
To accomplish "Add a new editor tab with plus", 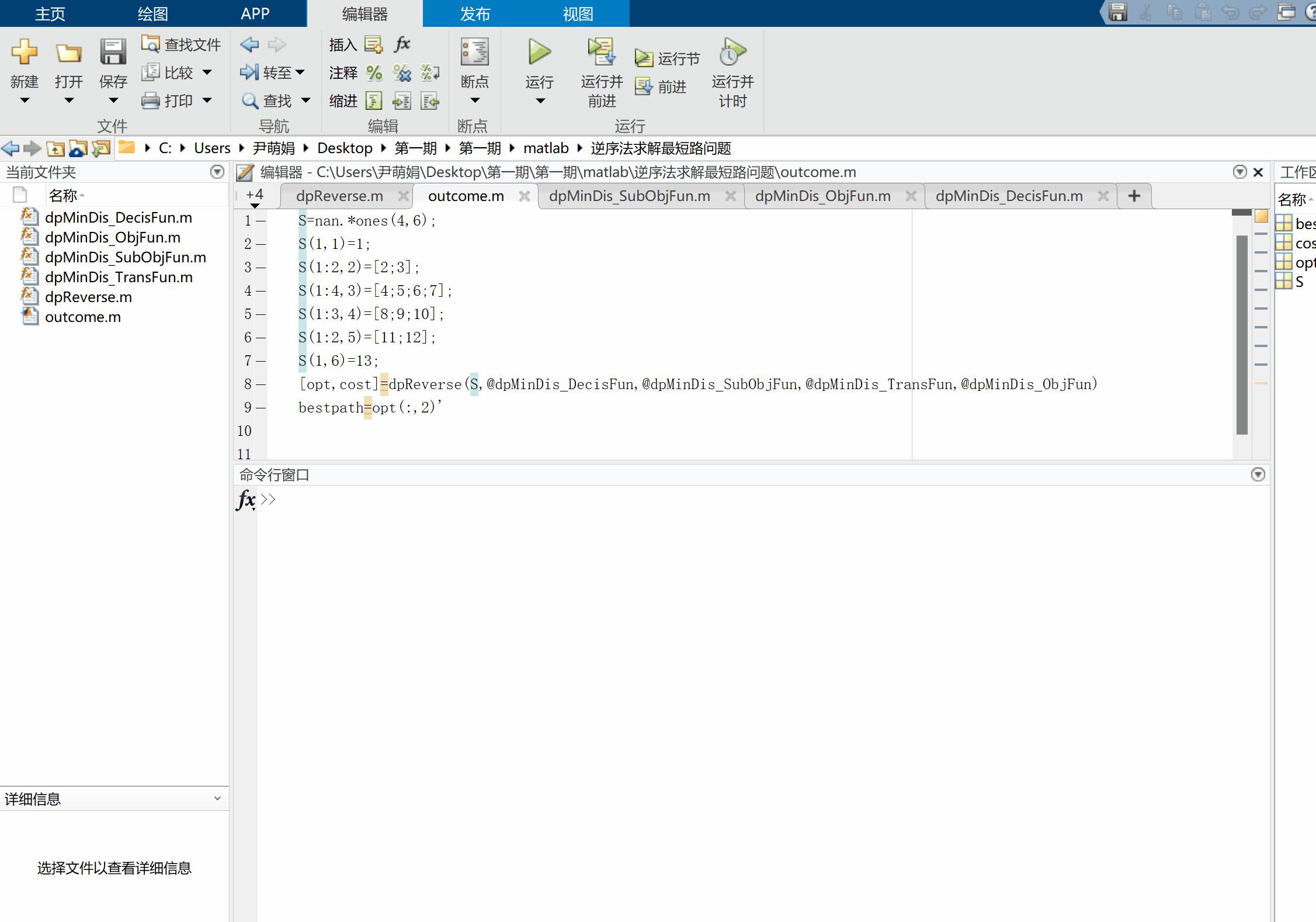I will coord(1134,196).
